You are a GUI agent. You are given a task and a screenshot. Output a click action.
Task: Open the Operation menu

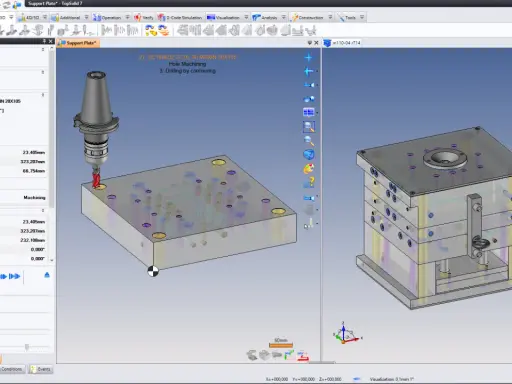[107, 17]
